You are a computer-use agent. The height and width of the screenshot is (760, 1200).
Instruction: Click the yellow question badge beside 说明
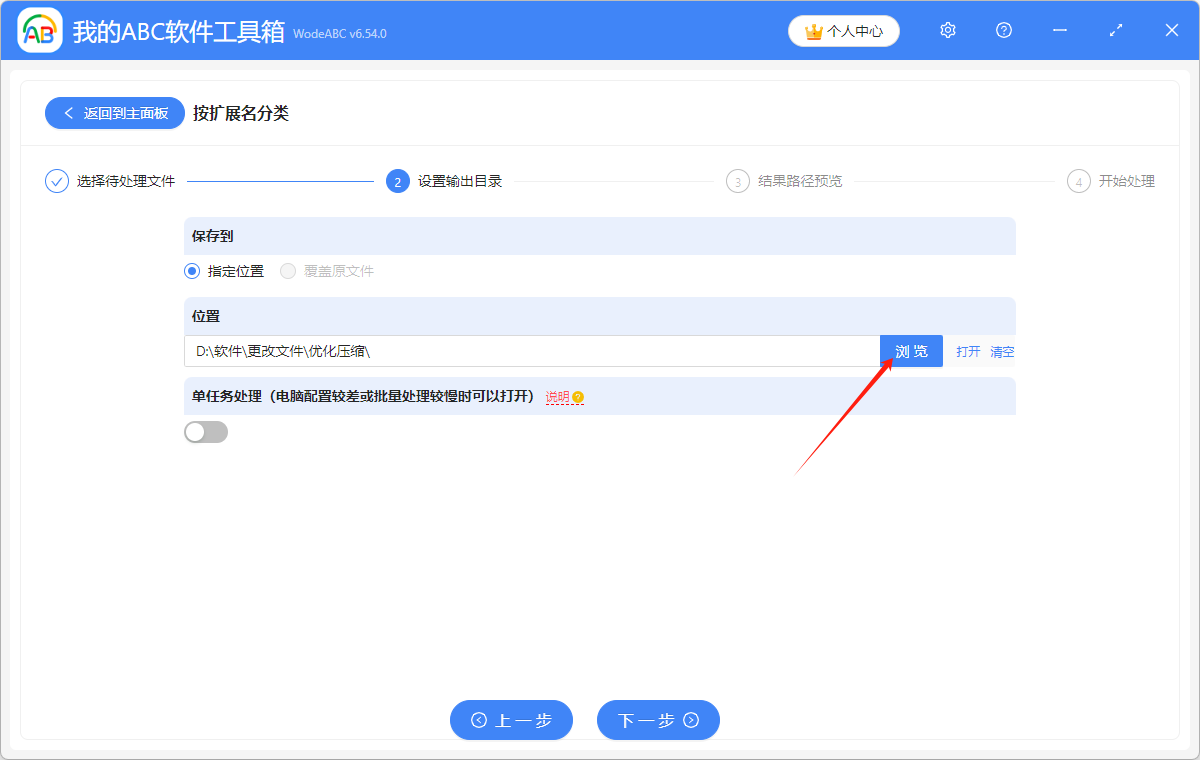point(578,397)
